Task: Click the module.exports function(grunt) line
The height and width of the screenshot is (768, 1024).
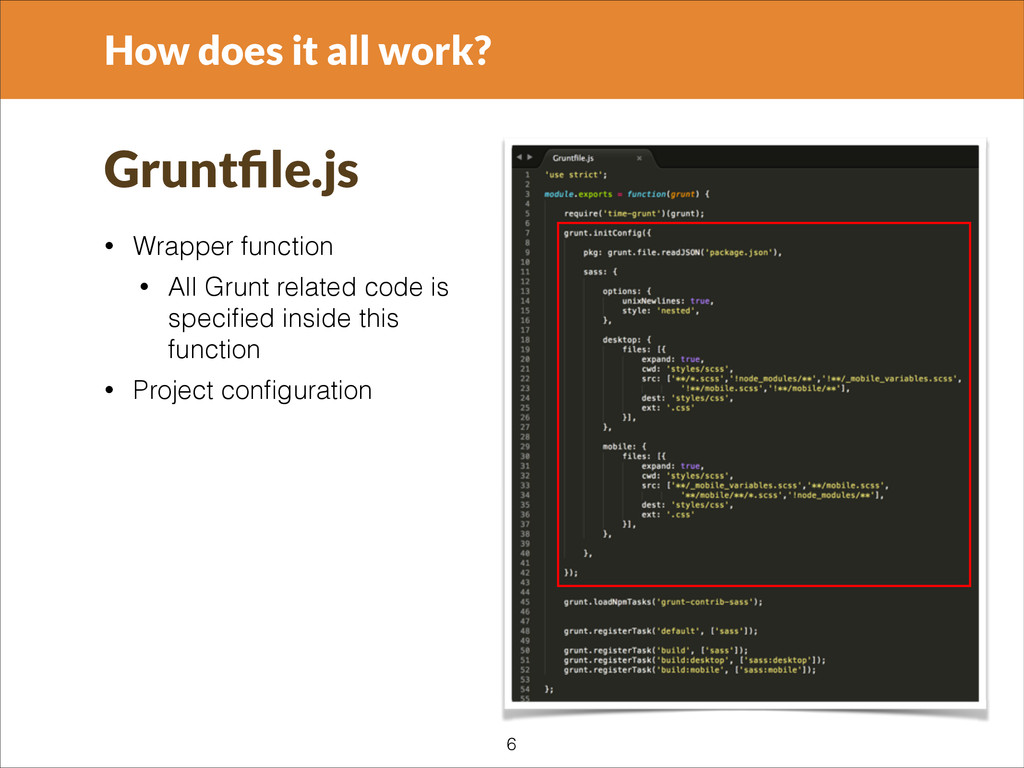Action: point(627,194)
